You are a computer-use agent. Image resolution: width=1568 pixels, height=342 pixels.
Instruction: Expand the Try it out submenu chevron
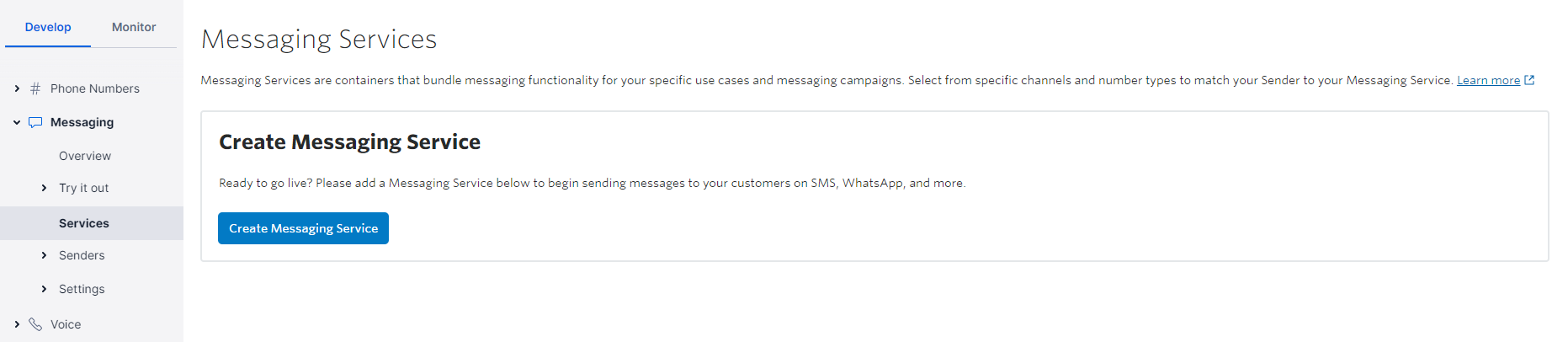(44, 188)
